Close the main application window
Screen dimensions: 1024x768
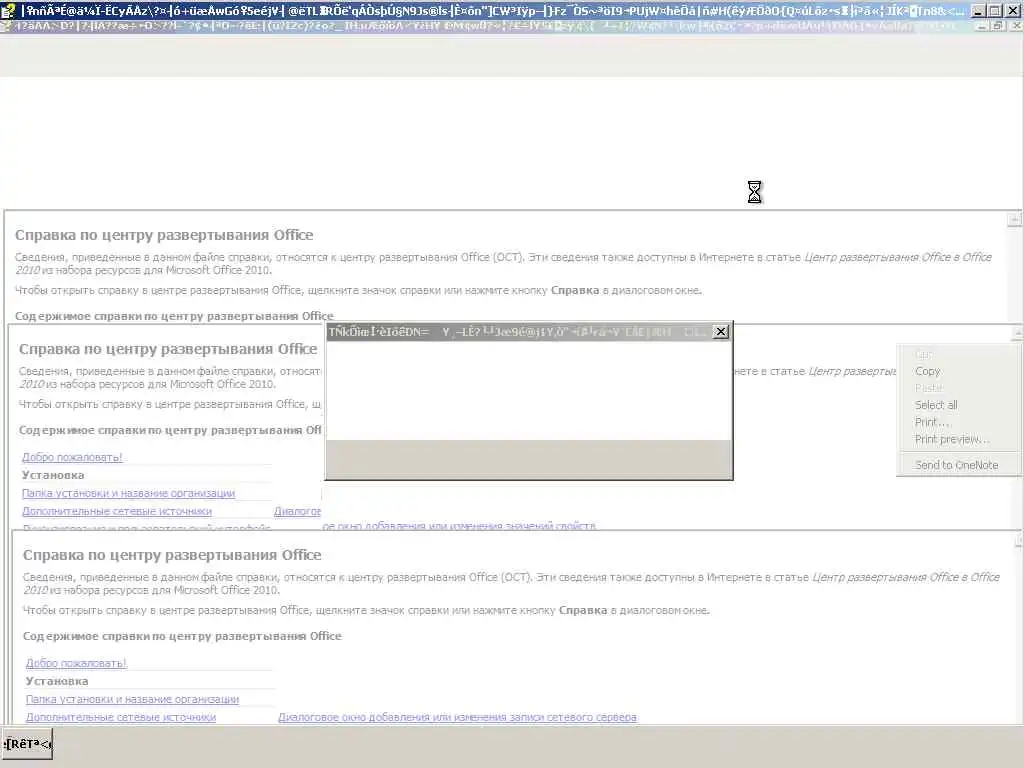[1013, 10]
